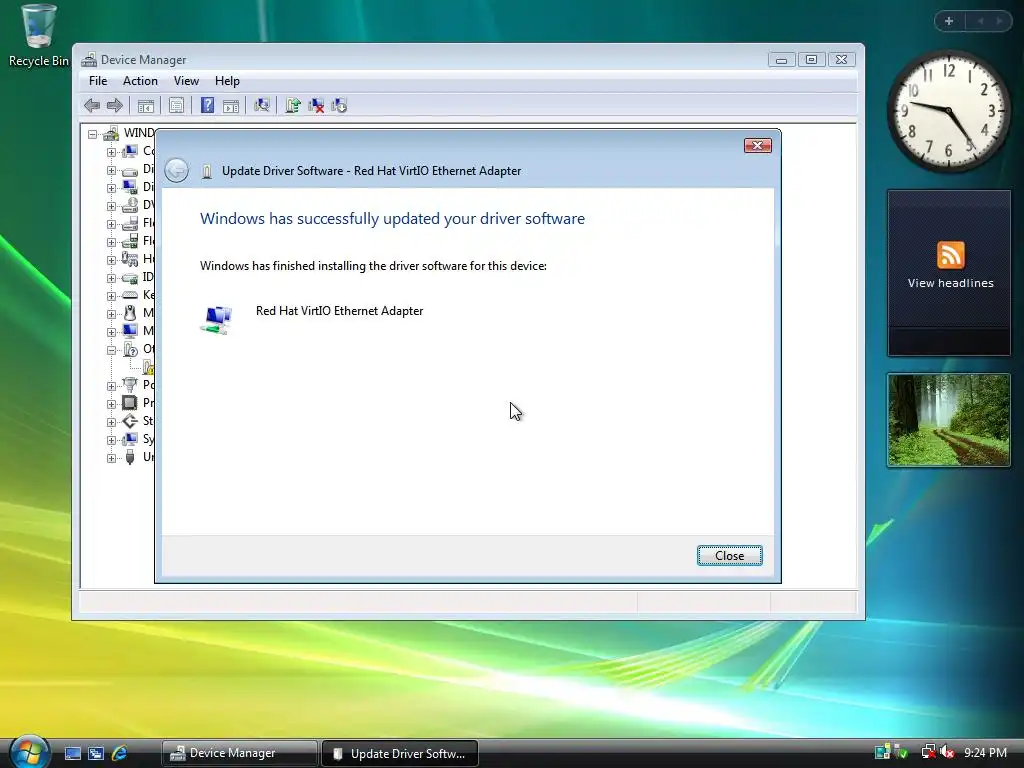Open Properties from the Device Manager toolbar
Image resolution: width=1024 pixels, height=768 pixels.
pos(176,105)
